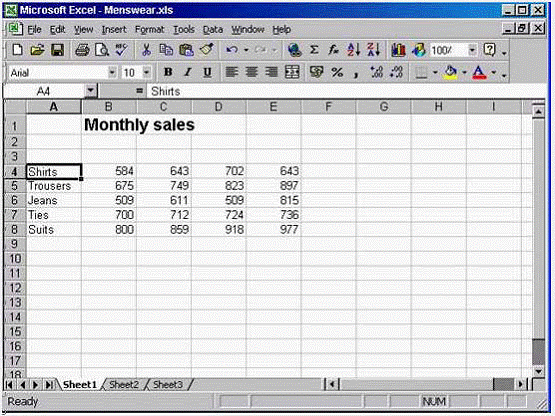Sort ascending with A-Z icon
This screenshot has width=555, height=416.
353,50
